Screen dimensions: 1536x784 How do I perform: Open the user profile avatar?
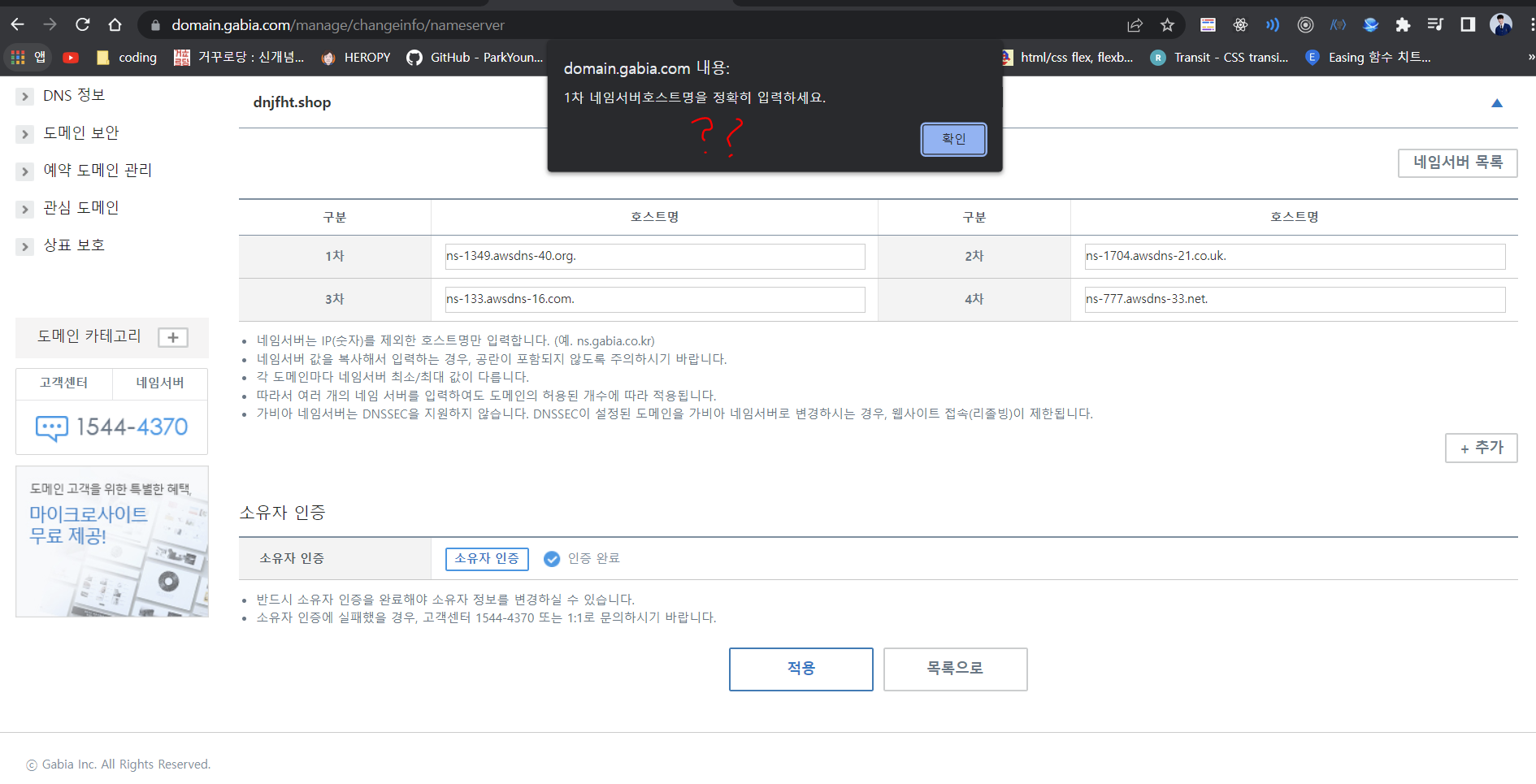click(x=1501, y=25)
